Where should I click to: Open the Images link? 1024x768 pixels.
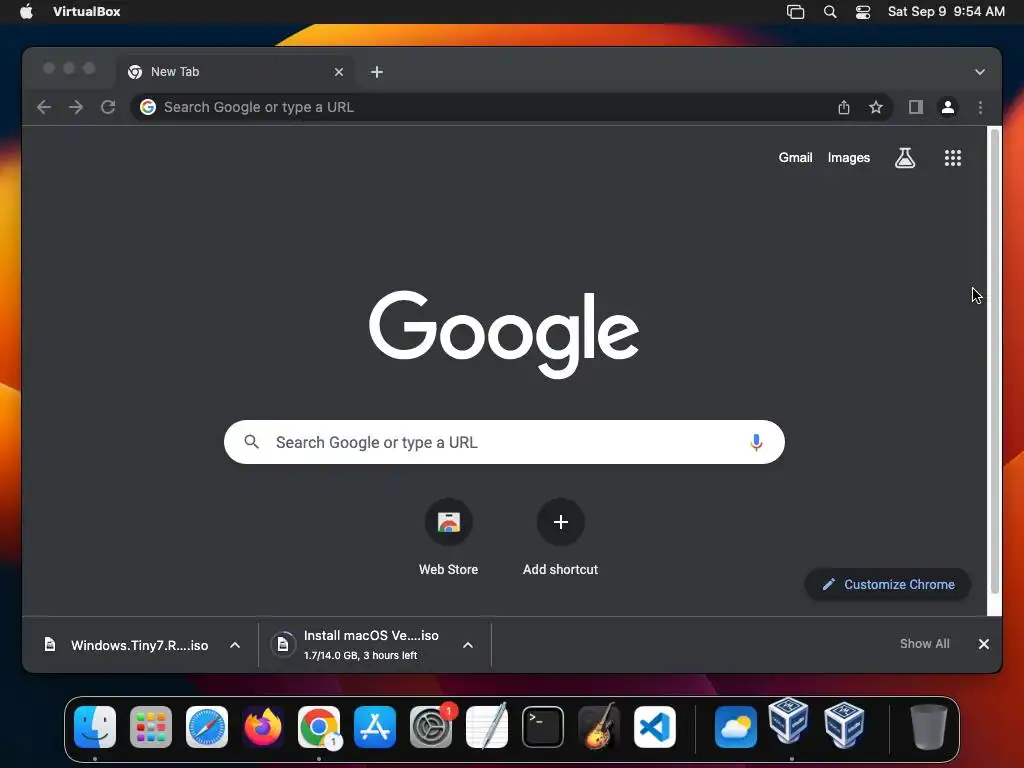tap(848, 157)
